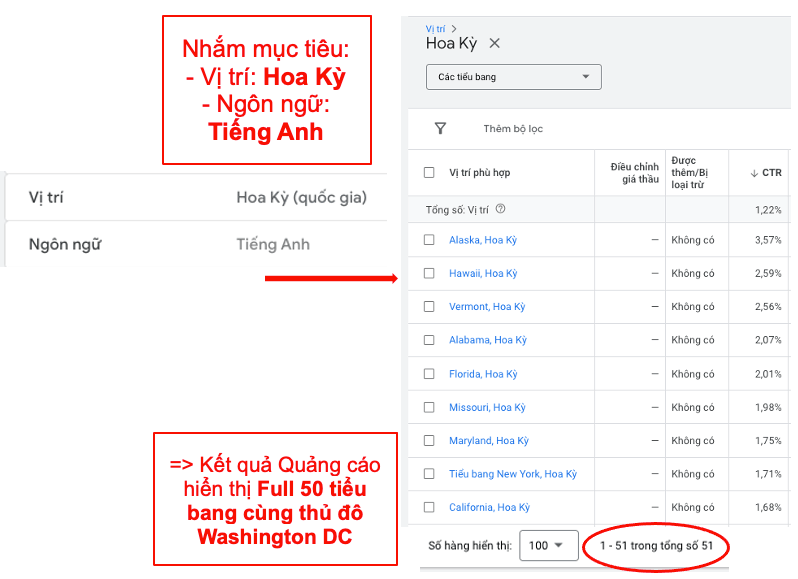798x579 pixels.
Task: Click the Missouri CTR value 1,98%
Action: [x=768, y=407]
